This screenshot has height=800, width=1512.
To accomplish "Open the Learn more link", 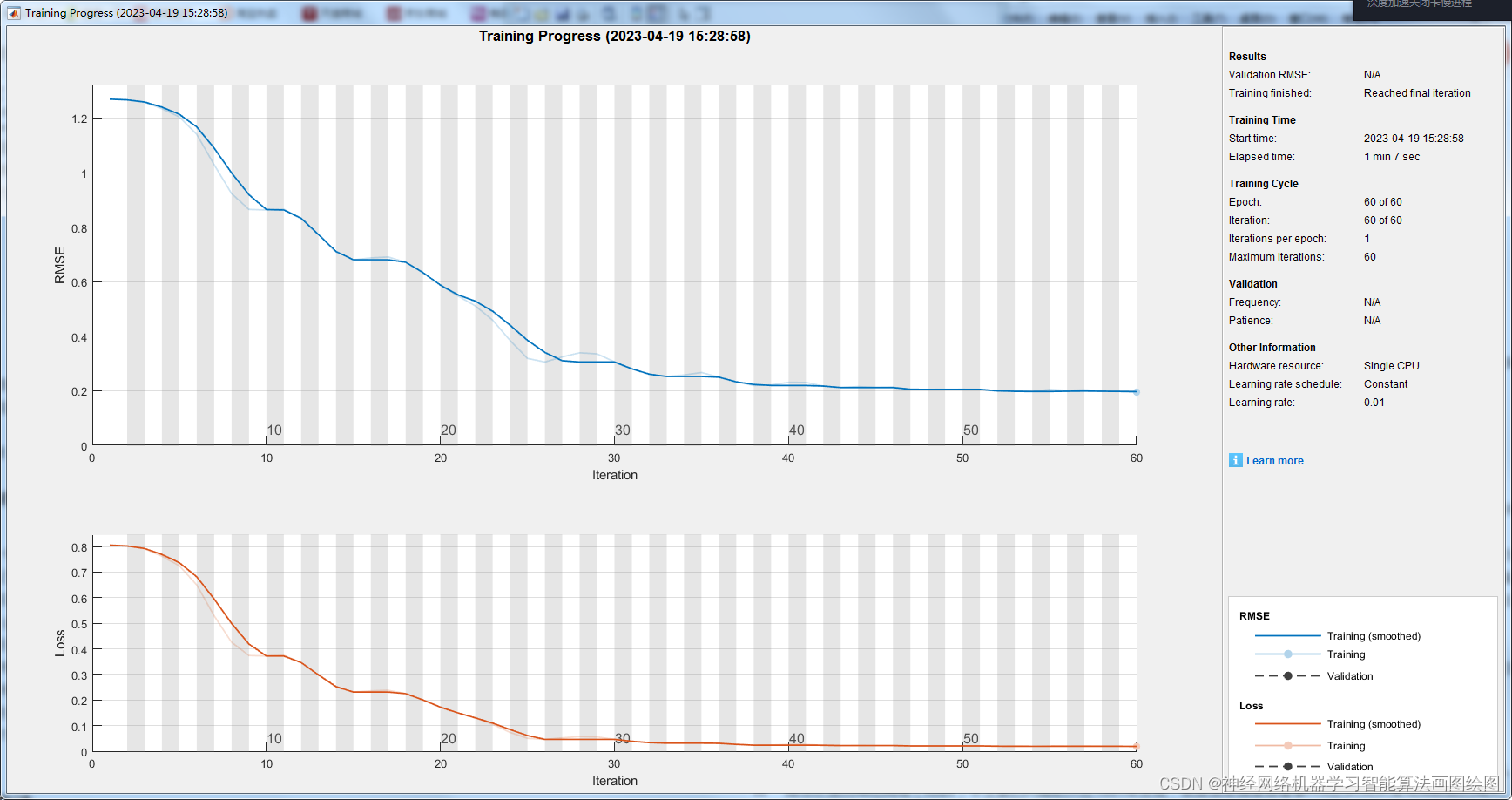I will [x=1274, y=461].
